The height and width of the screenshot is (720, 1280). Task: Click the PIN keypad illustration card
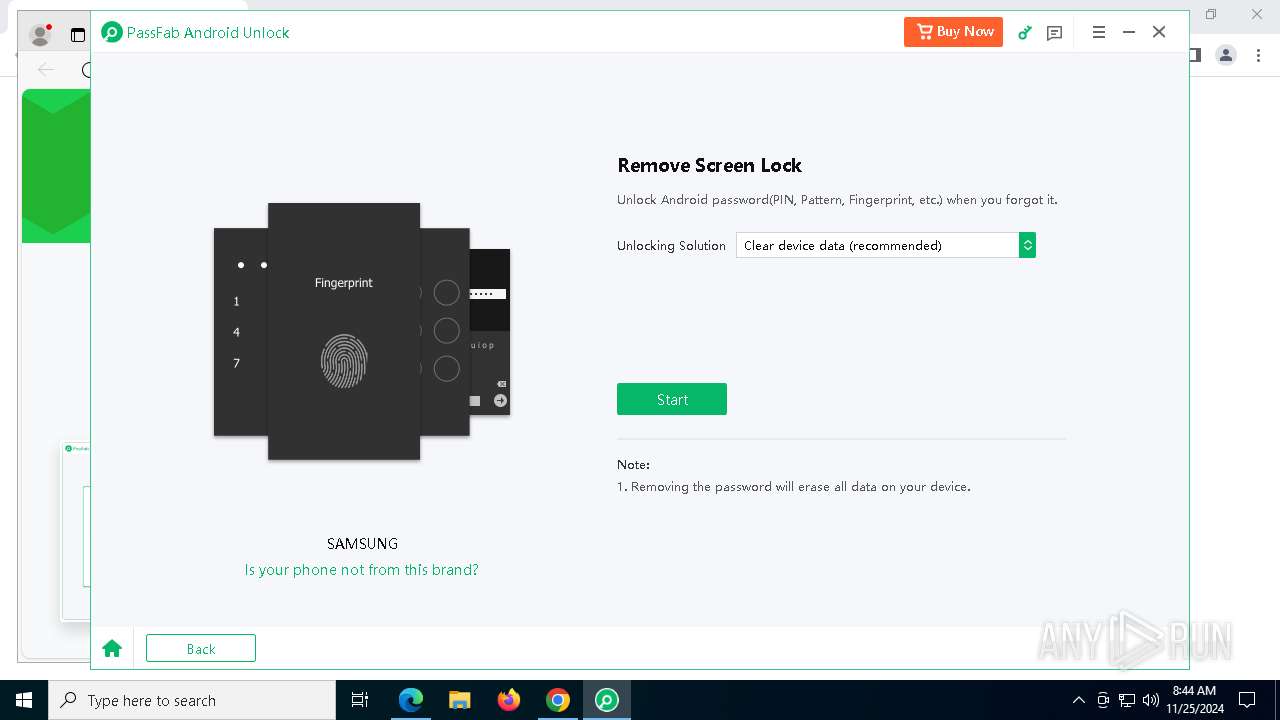(241, 332)
